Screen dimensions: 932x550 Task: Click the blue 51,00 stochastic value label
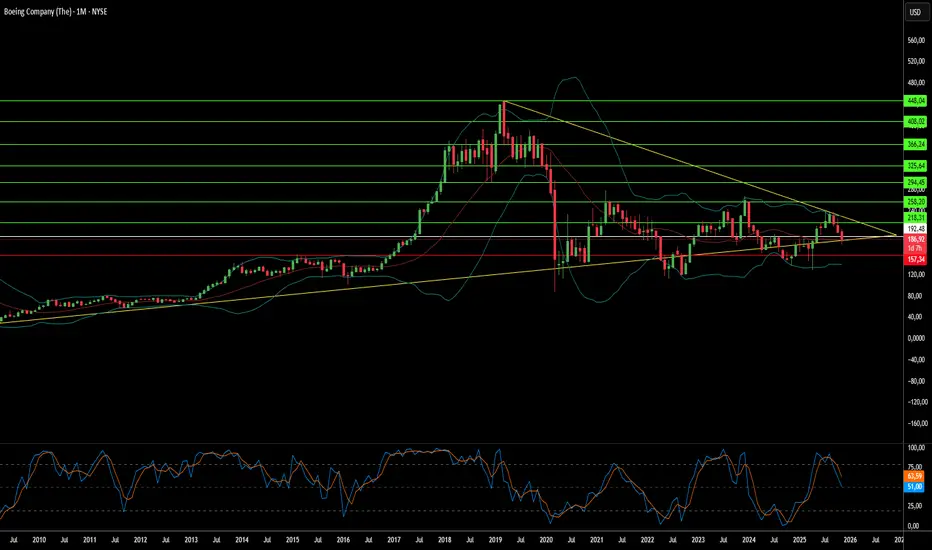point(914,487)
